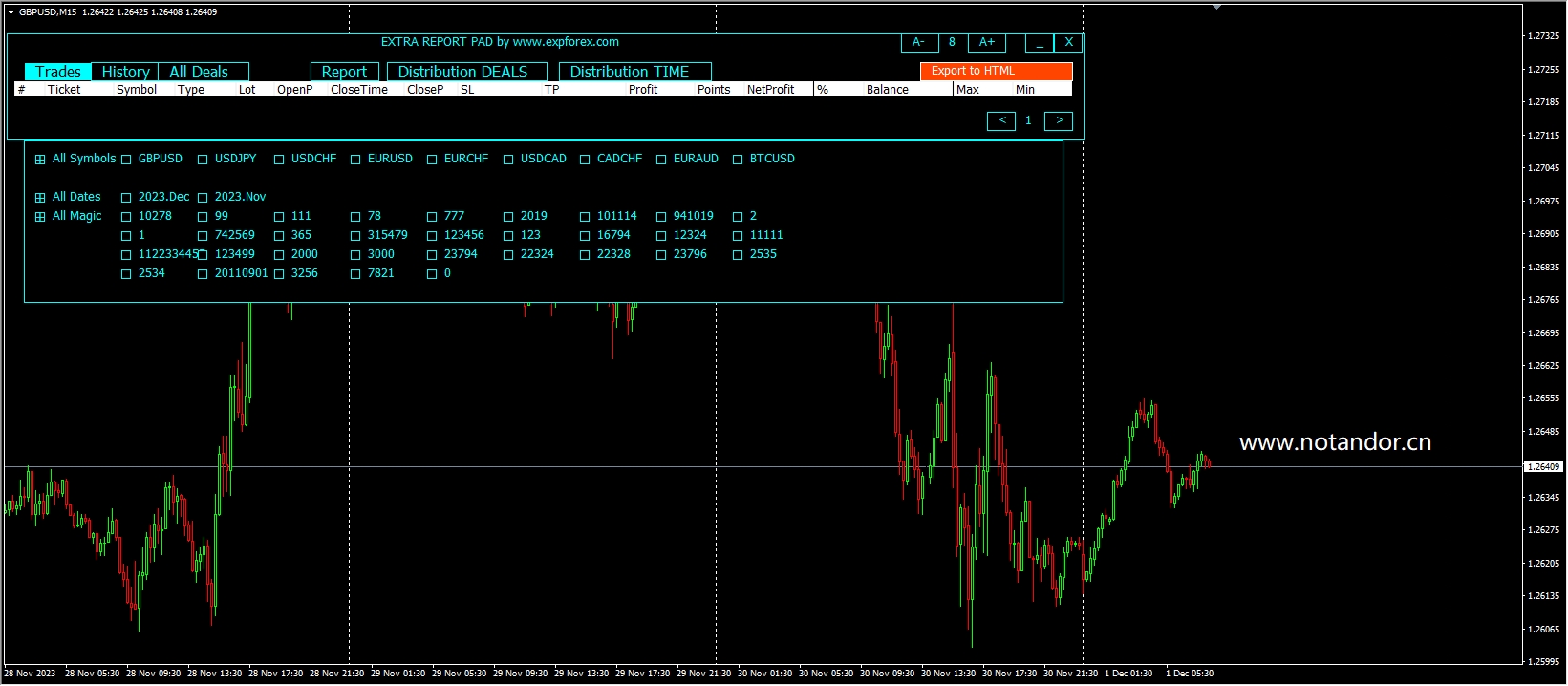Click the current price label 1.26409
Image resolution: width=1568 pixels, height=686 pixels.
click(x=1542, y=467)
